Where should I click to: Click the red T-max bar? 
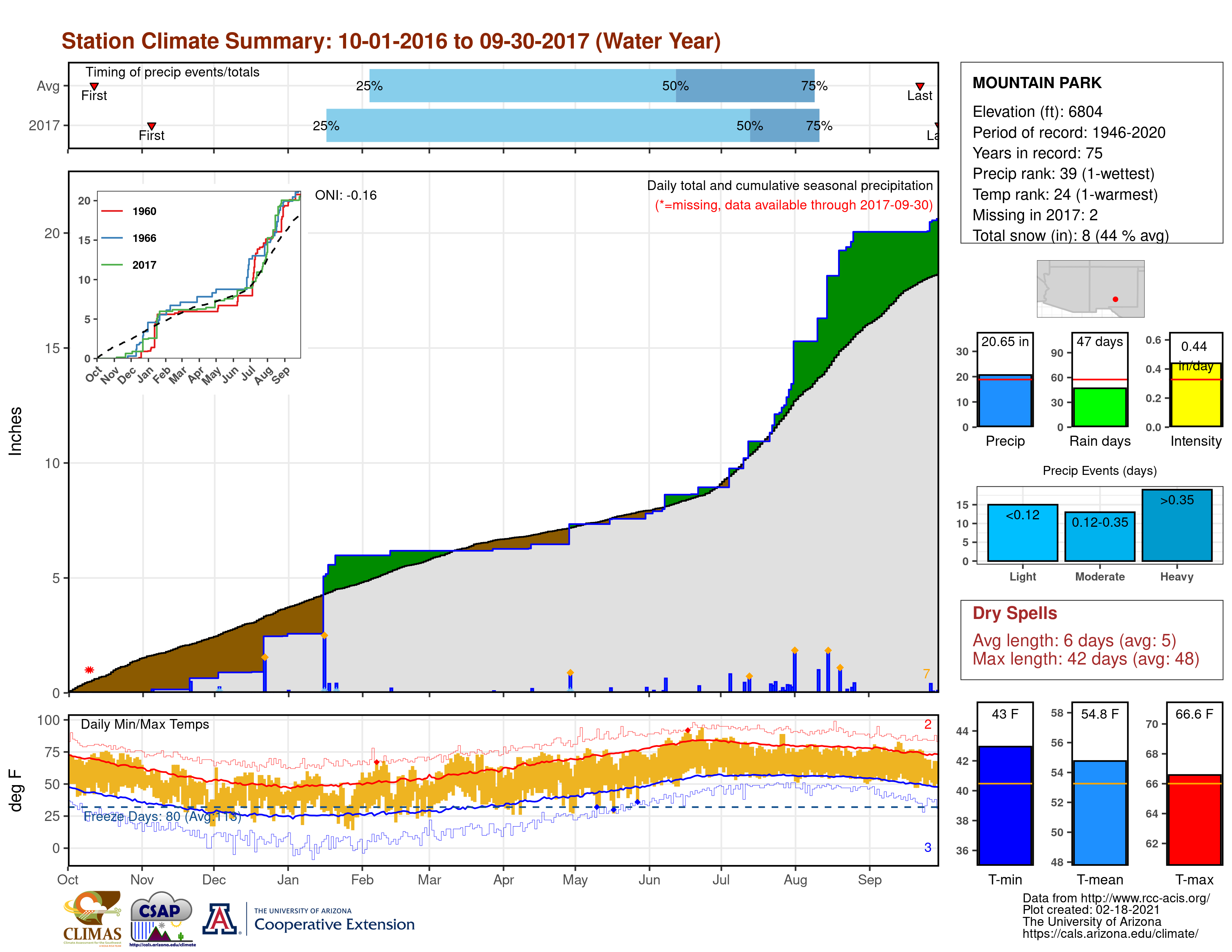(x=1194, y=819)
